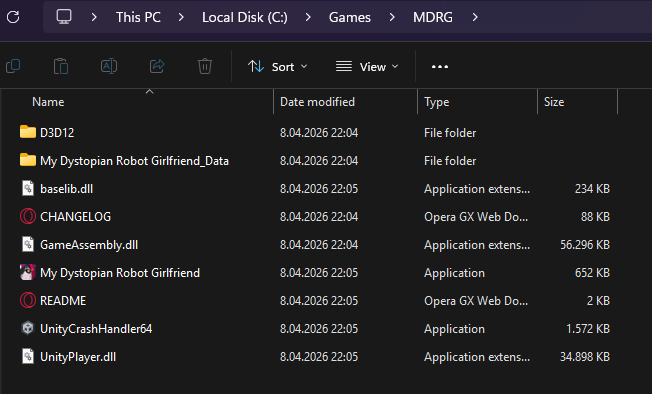Screen dimensions: 652x394
Task: Select the baselib.dll file name
Action: 67,189
